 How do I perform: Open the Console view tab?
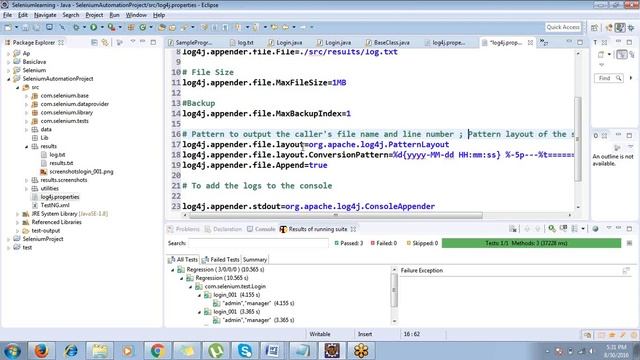point(261,229)
